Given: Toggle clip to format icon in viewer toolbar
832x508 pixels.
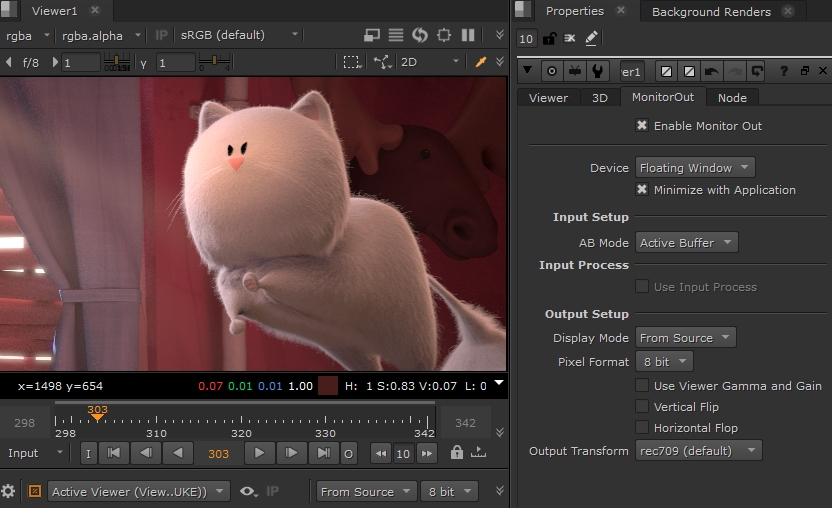Looking at the screenshot, I should pyautogui.click(x=371, y=35).
